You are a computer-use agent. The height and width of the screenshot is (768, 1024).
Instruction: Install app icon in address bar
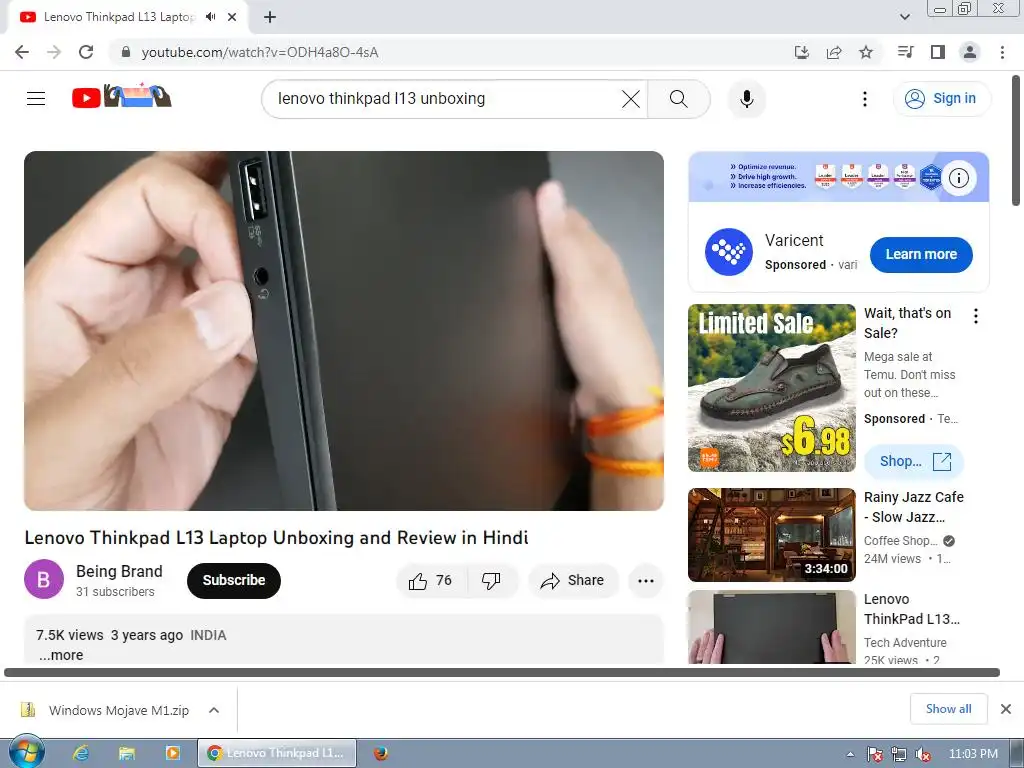click(801, 52)
